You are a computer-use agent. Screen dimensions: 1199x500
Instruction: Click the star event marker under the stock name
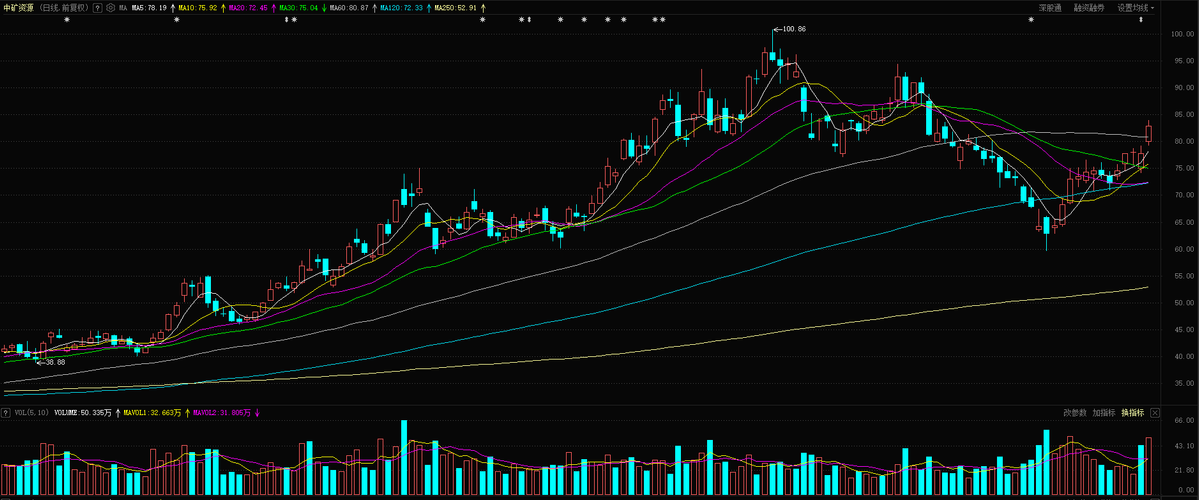pyautogui.click(x=67, y=20)
